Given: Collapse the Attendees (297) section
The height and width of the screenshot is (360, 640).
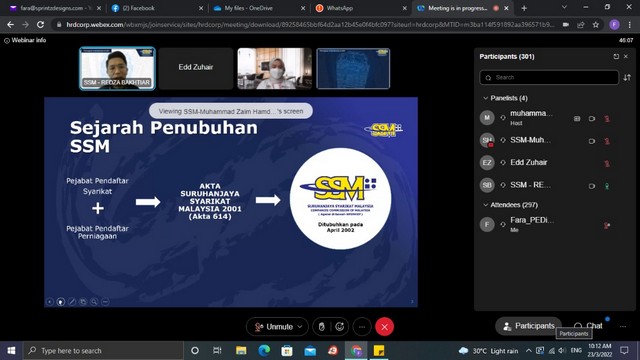Looking at the screenshot, I should pos(485,205).
